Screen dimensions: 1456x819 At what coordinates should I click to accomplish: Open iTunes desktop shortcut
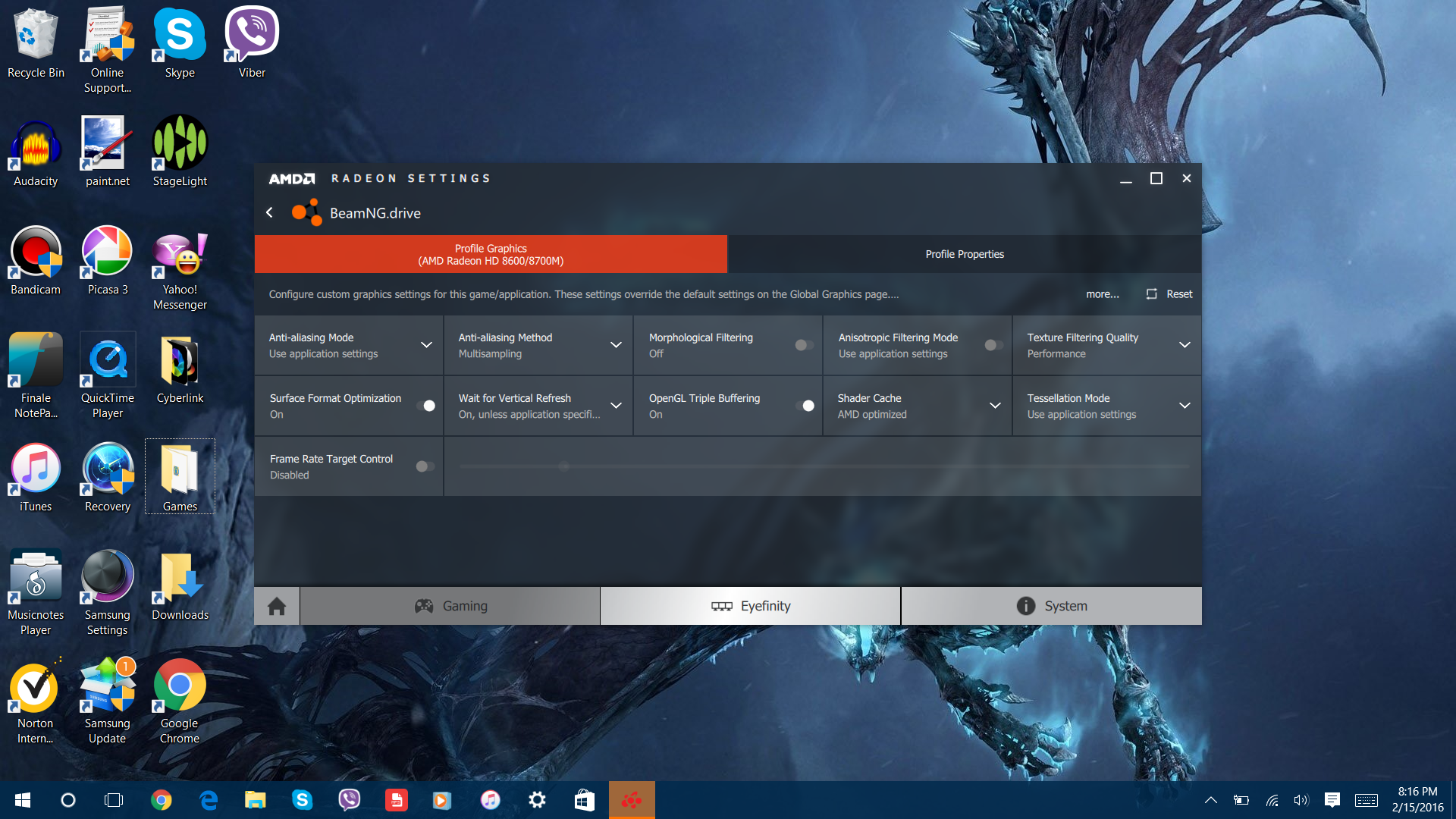36,477
